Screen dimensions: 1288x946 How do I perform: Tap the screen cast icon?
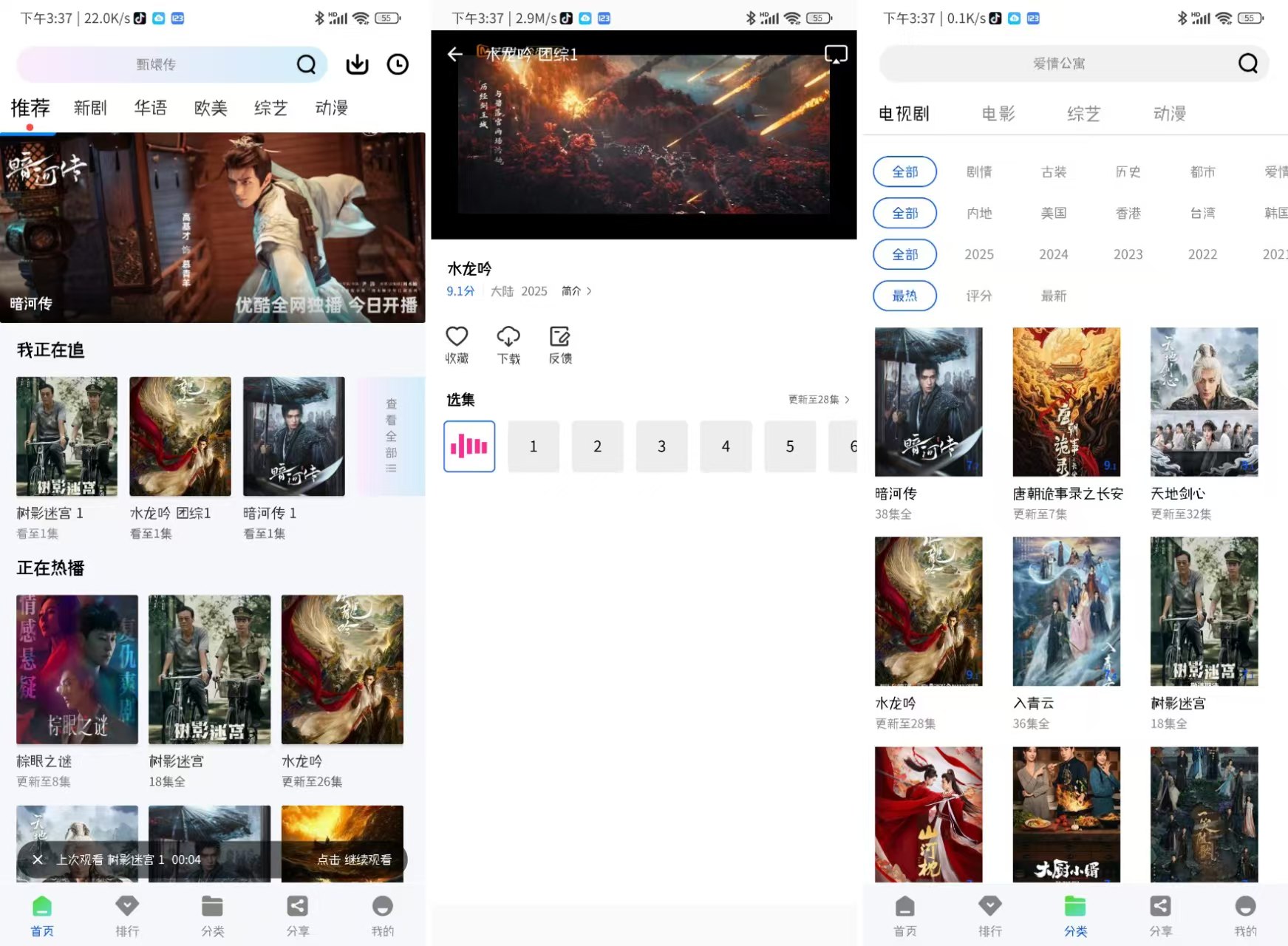pos(835,54)
